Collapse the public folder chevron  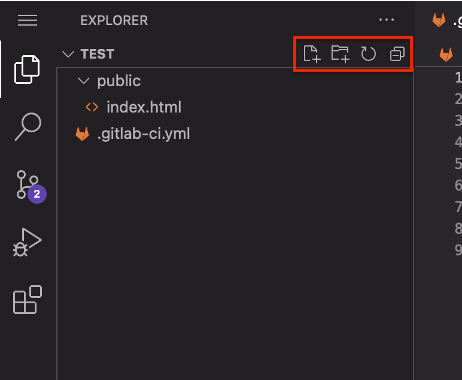(x=83, y=81)
